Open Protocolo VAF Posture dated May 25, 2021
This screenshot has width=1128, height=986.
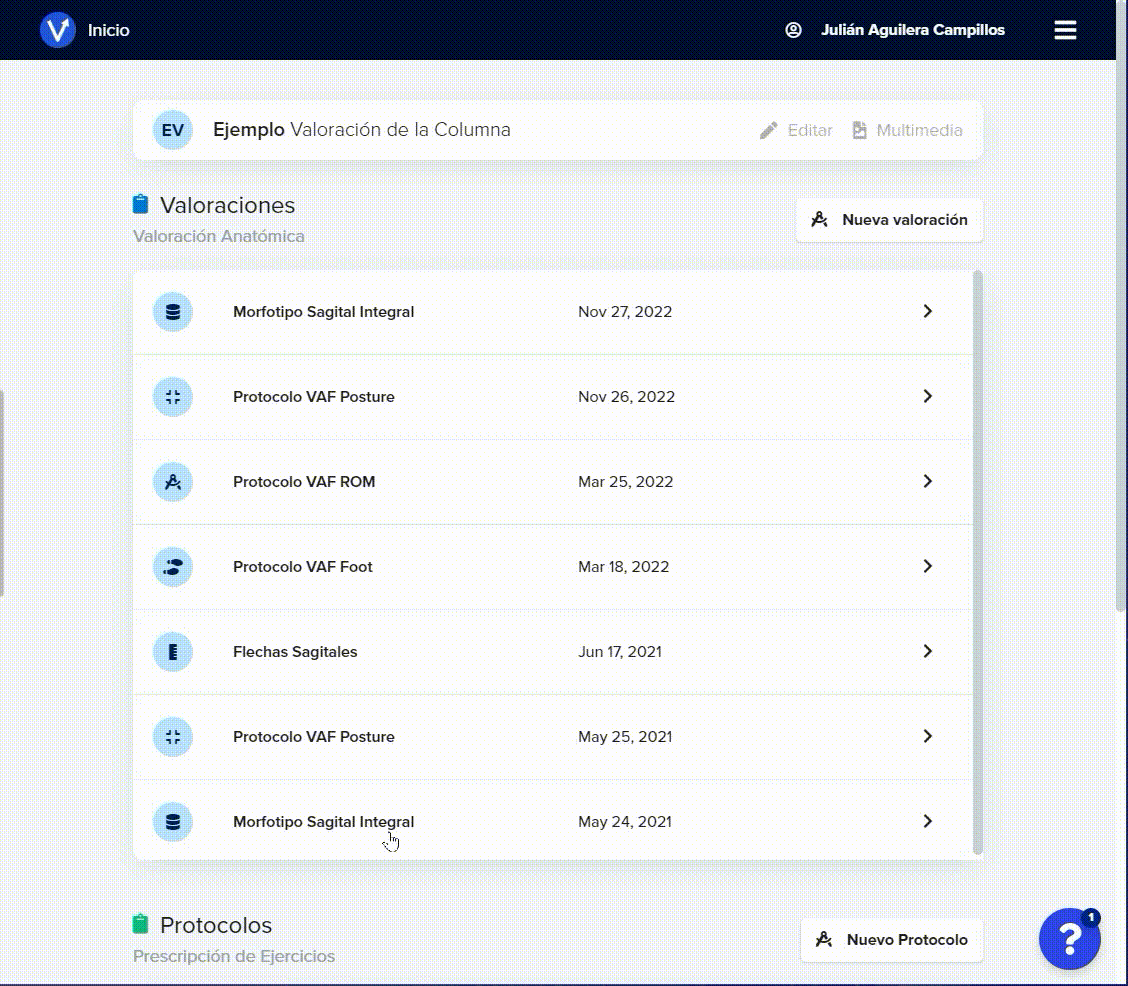[552, 736]
